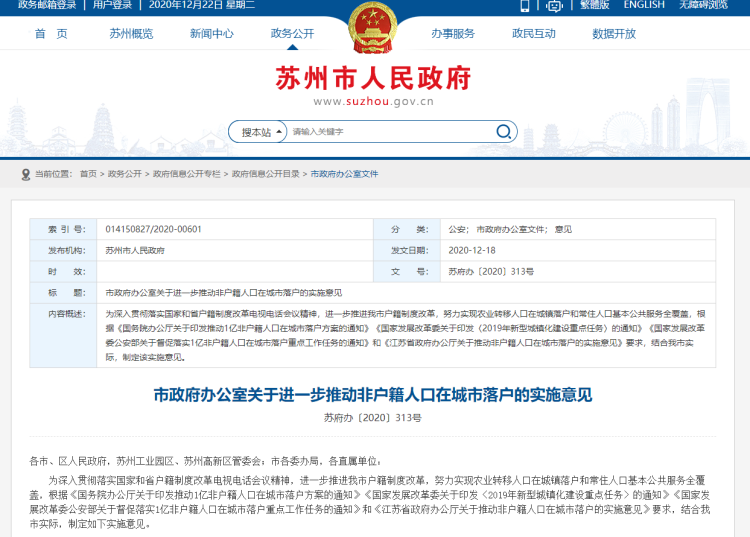
Task: Go to 首页 in the main navigation
Action: point(51,34)
